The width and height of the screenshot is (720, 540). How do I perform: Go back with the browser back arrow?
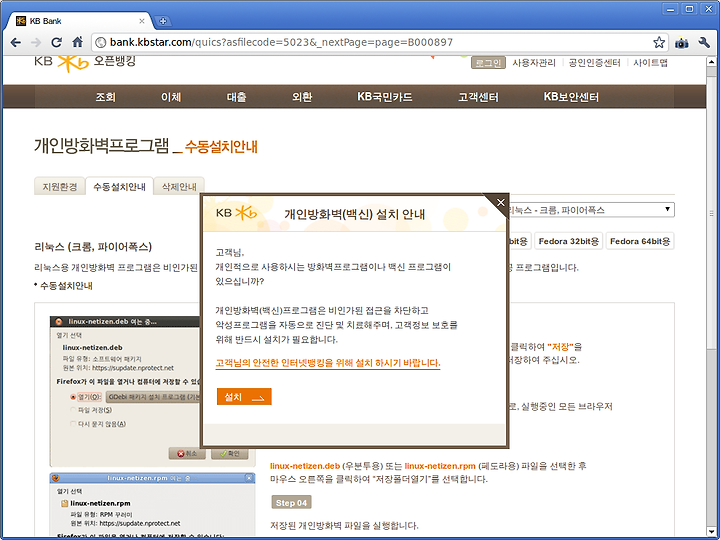click(x=16, y=43)
